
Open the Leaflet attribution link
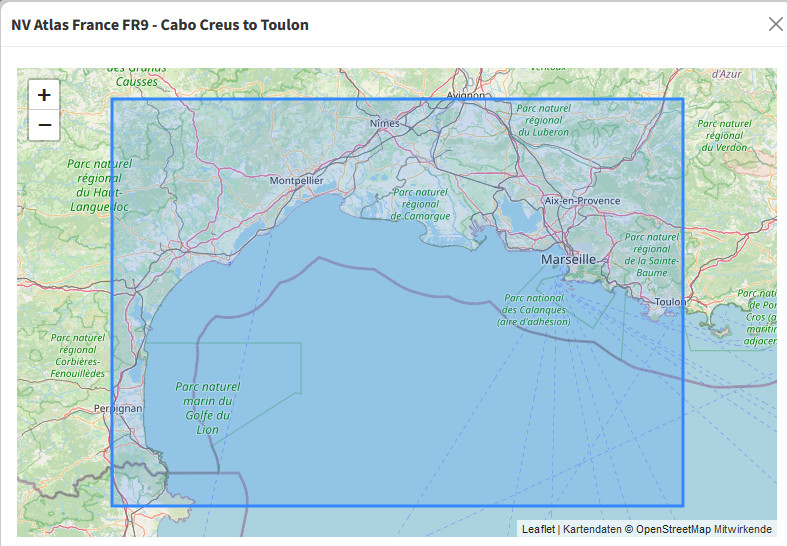[x=538, y=529]
